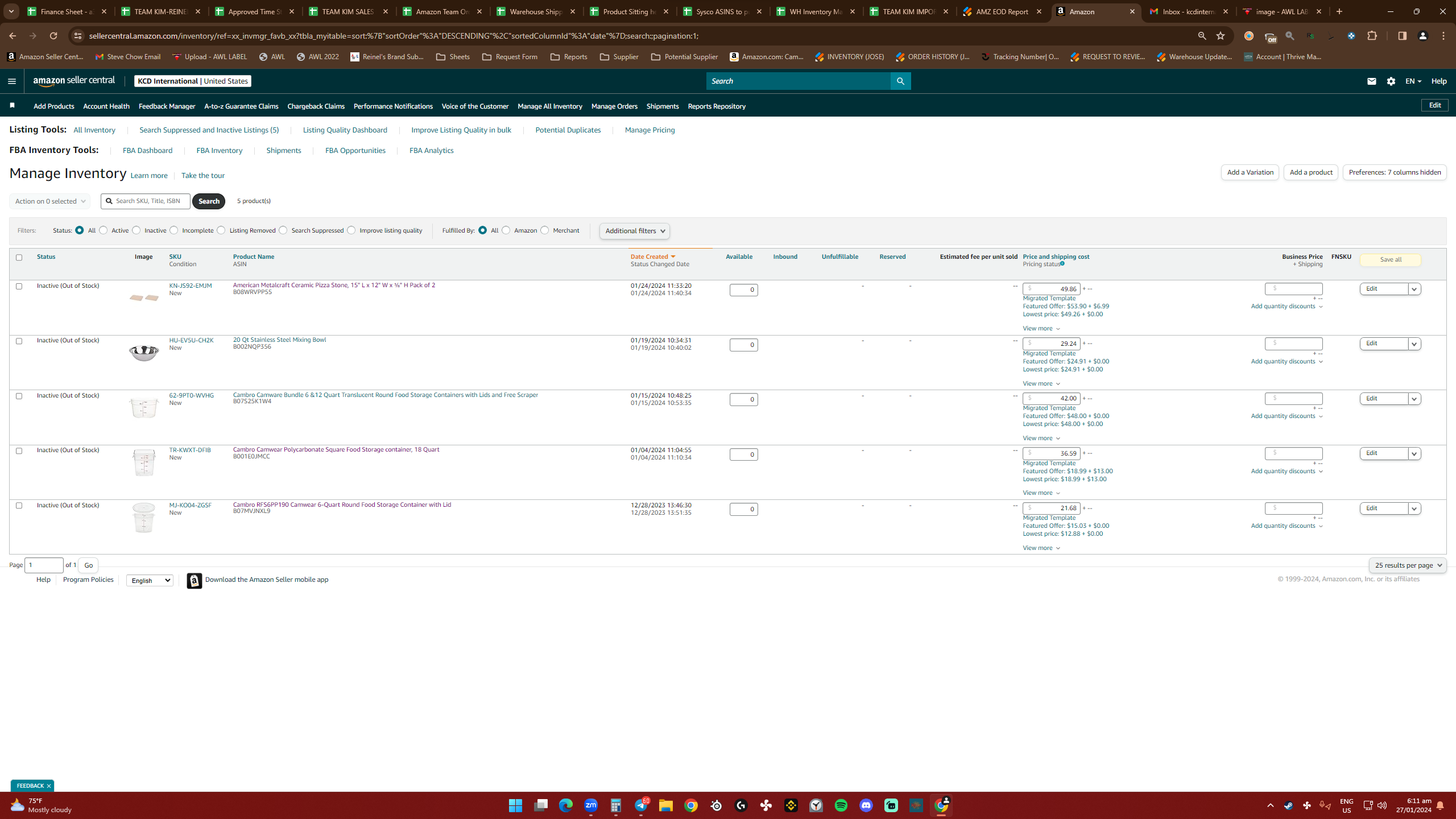Image resolution: width=1456 pixels, height=819 pixels.
Task: Open the Chrome side panel icon
Action: [x=1402, y=36]
